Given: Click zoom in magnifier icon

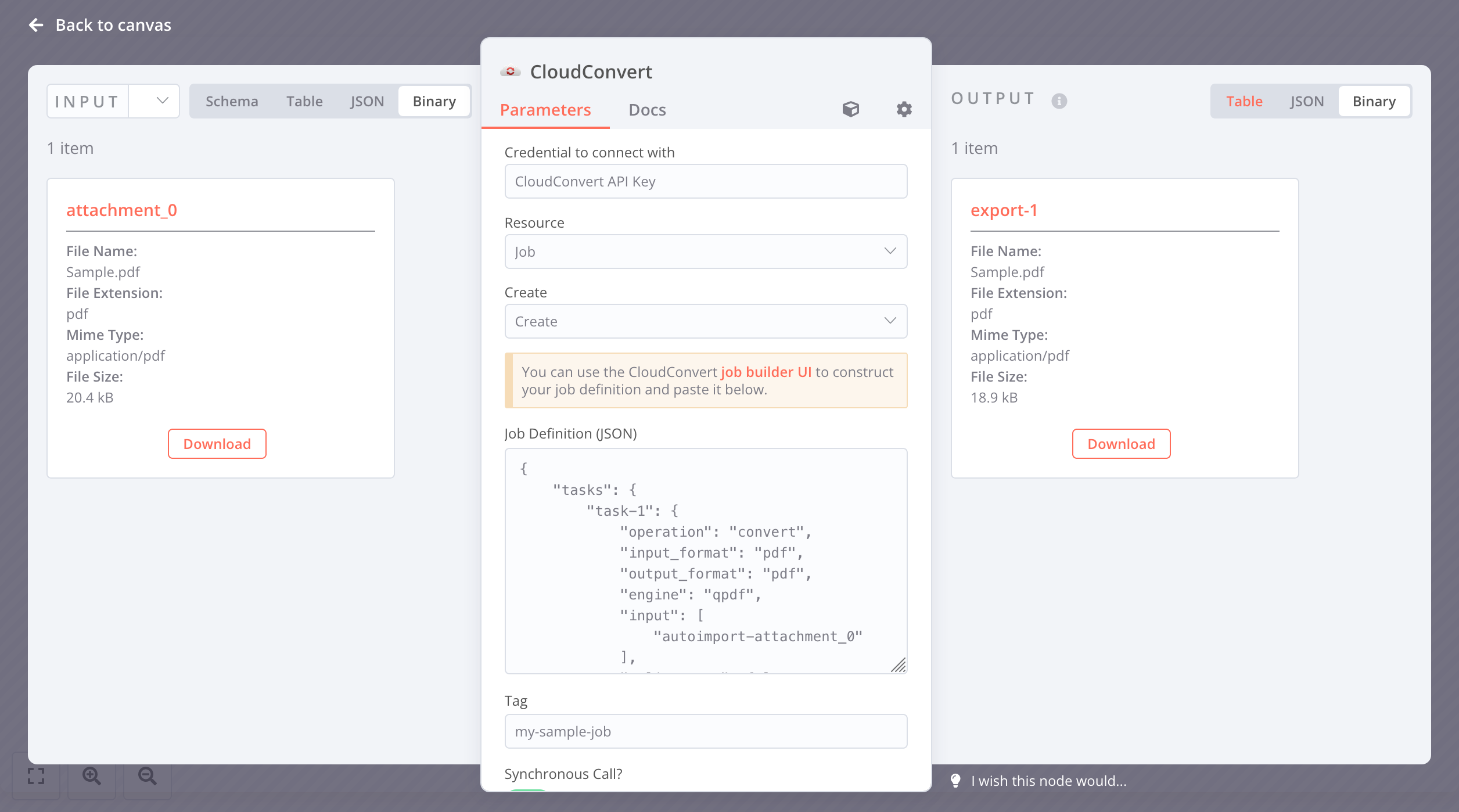Looking at the screenshot, I should [x=92, y=776].
